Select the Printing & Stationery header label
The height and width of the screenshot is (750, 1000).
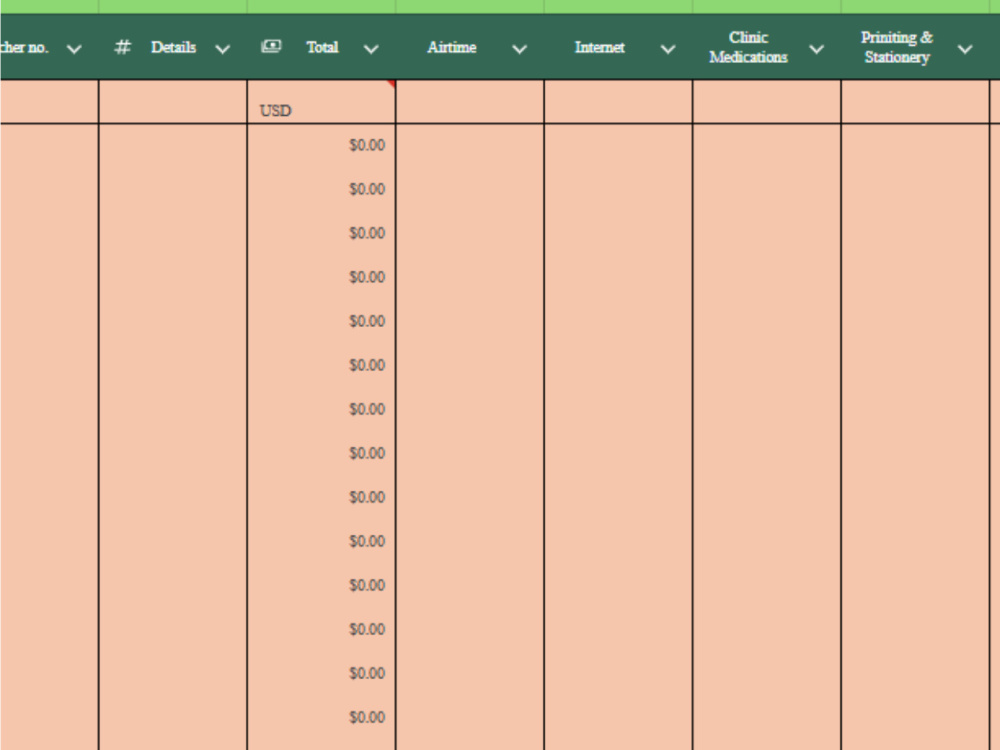click(897, 47)
